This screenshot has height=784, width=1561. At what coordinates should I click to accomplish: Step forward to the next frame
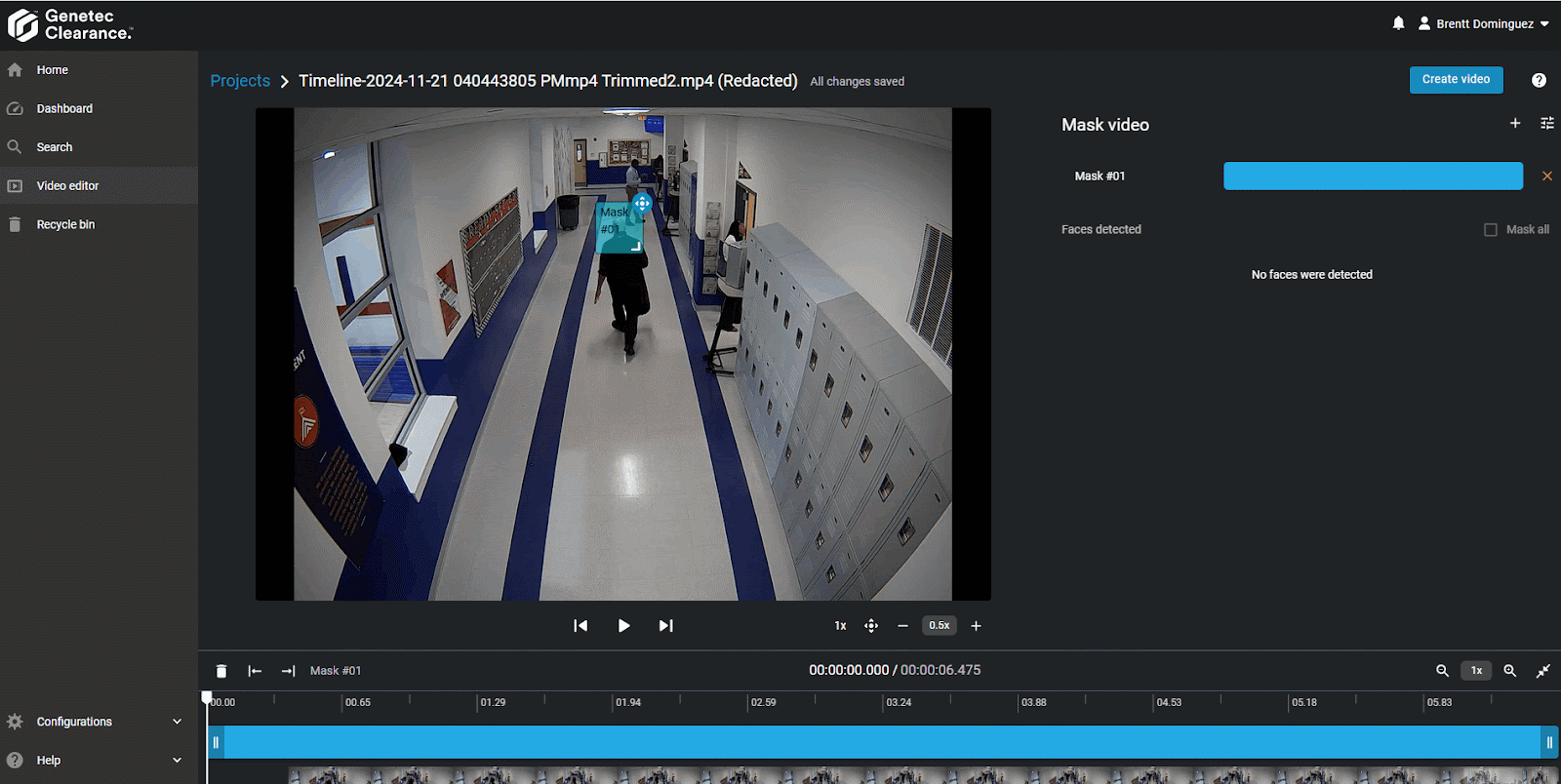[665, 626]
